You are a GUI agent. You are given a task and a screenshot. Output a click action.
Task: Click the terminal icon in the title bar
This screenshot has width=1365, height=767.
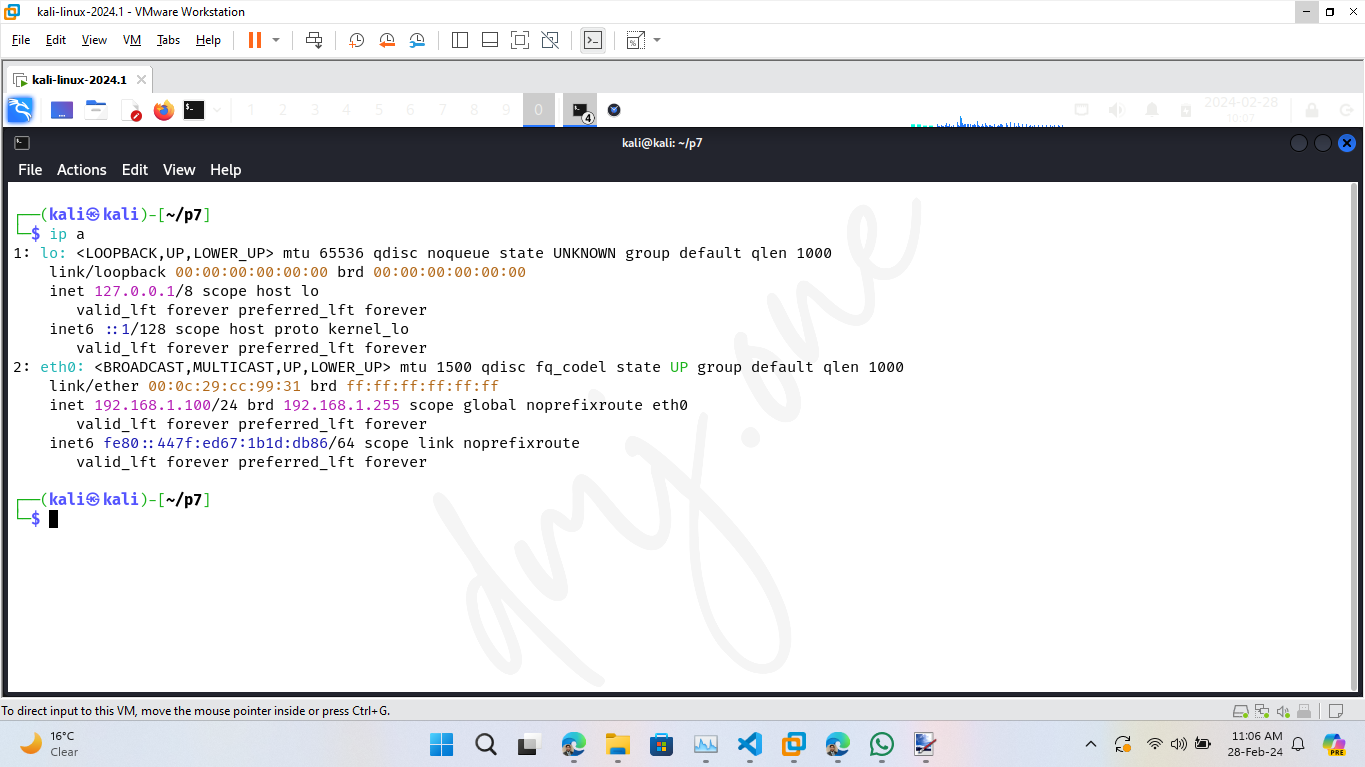coord(22,143)
